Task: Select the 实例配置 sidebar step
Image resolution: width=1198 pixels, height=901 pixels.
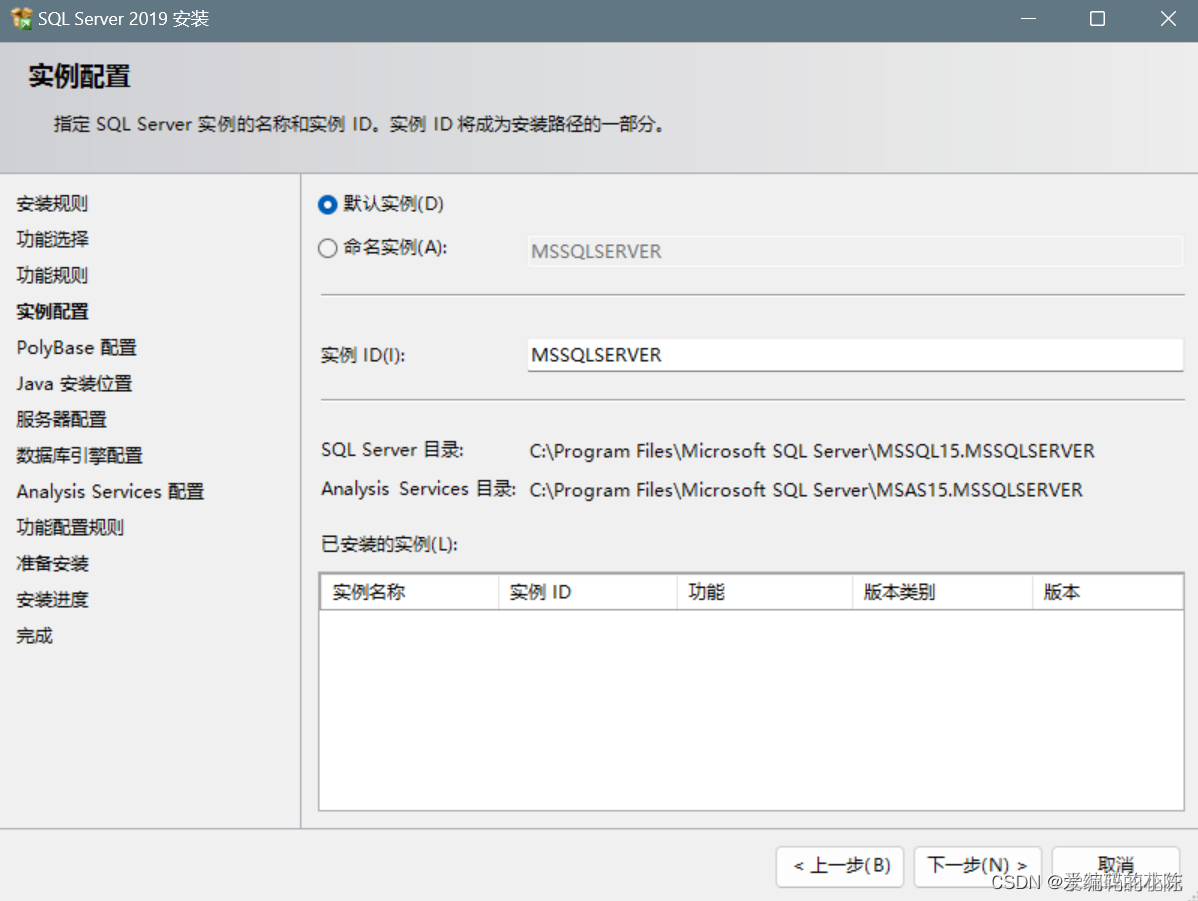Action: coord(52,311)
